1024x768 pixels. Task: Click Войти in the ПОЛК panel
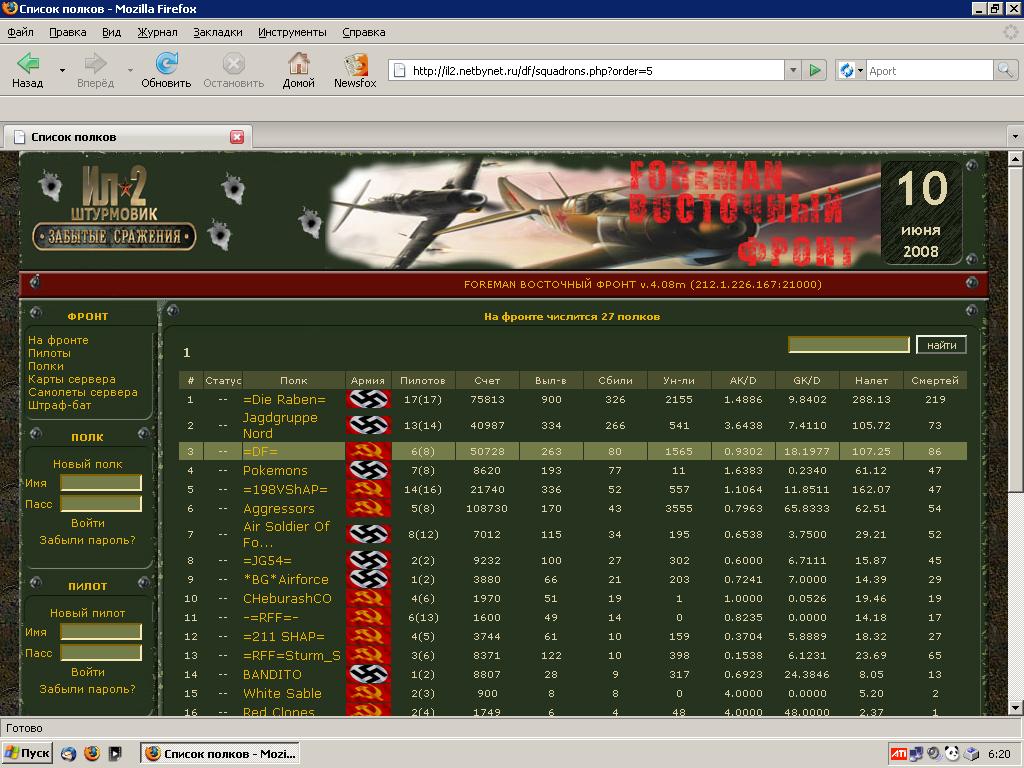click(88, 523)
